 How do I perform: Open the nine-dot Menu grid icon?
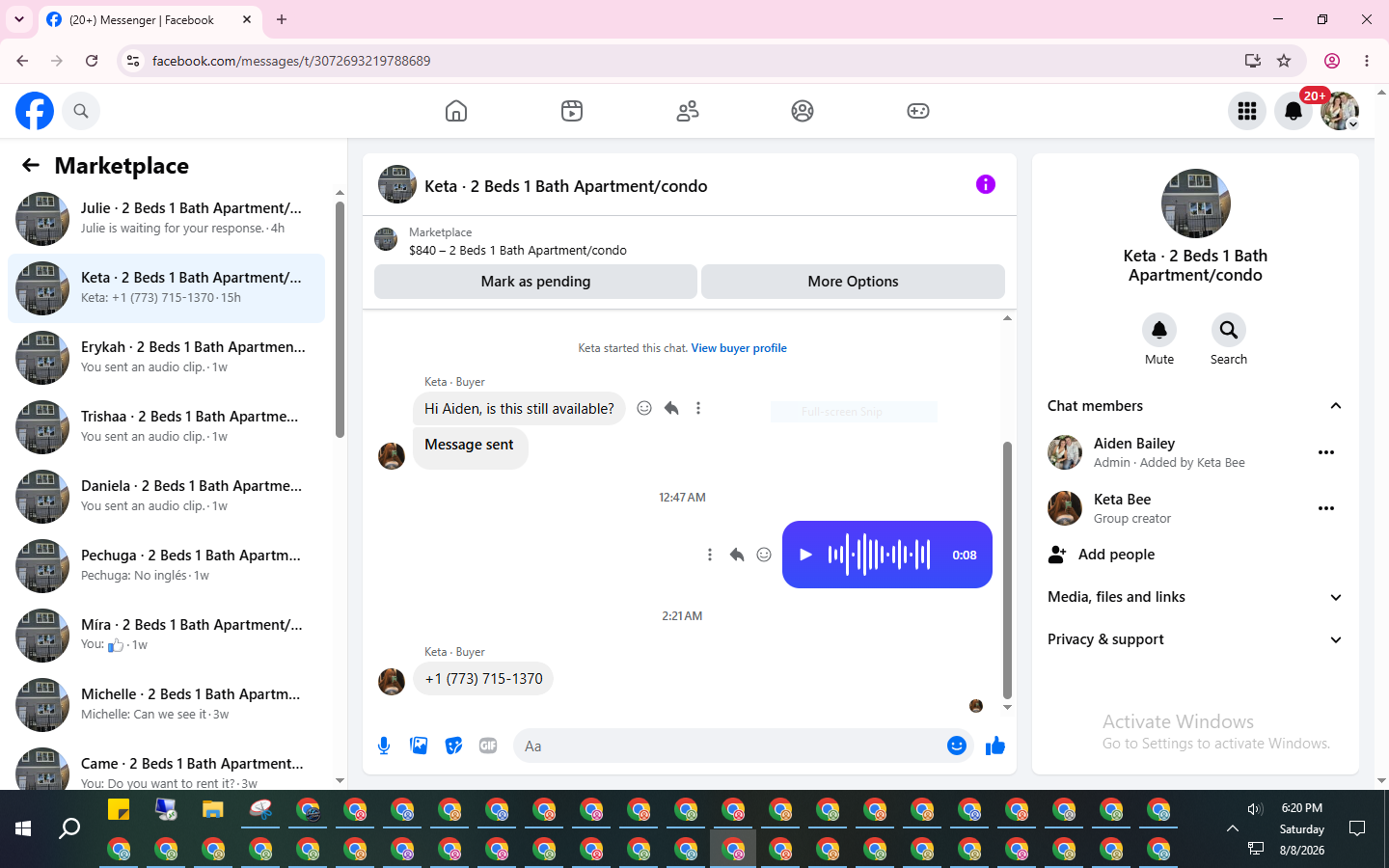[x=1247, y=111]
